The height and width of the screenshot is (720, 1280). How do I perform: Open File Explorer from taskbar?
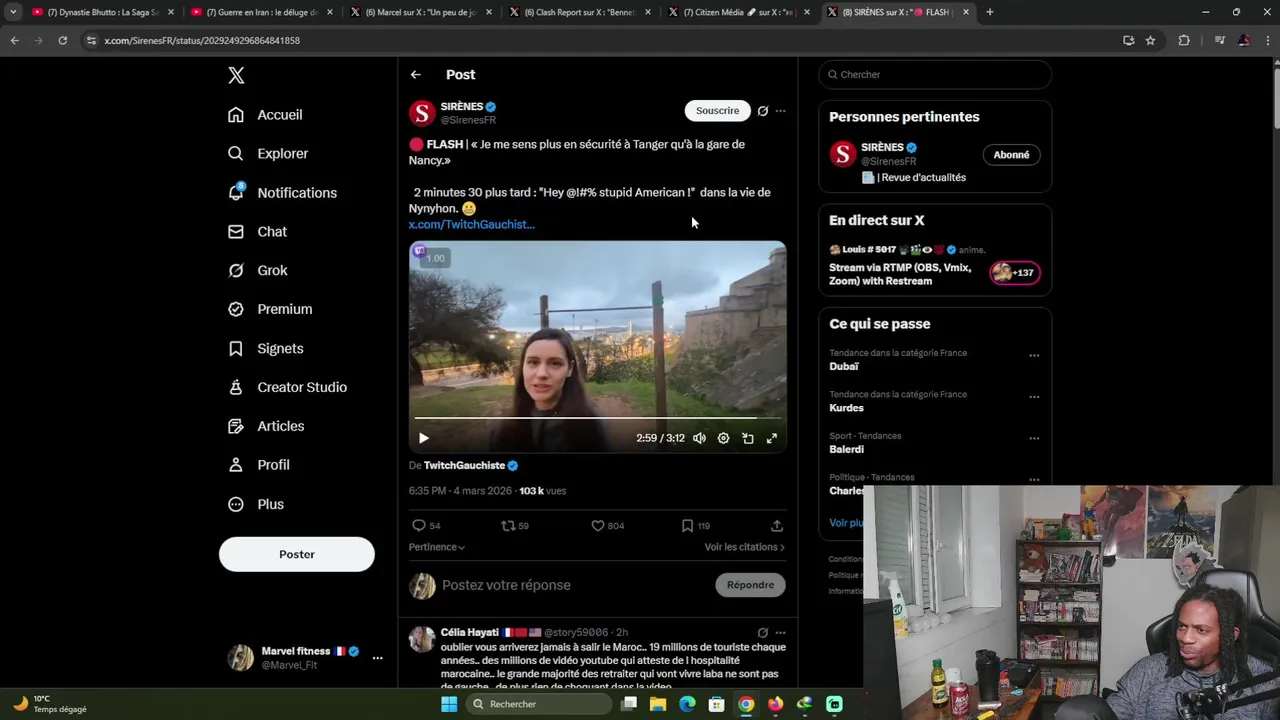point(658,704)
